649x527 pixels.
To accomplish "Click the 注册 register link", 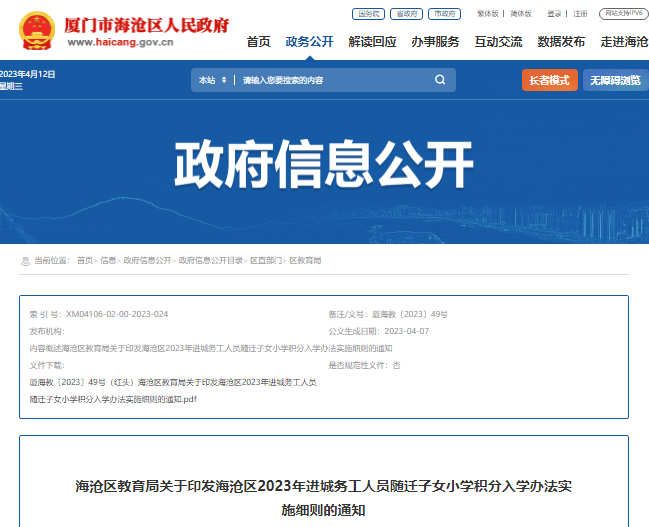I will (x=580, y=14).
